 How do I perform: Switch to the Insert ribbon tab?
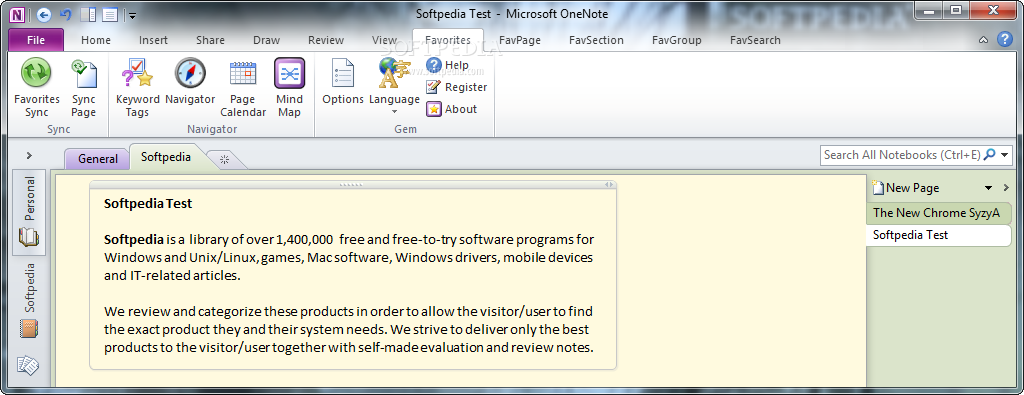click(x=153, y=40)
